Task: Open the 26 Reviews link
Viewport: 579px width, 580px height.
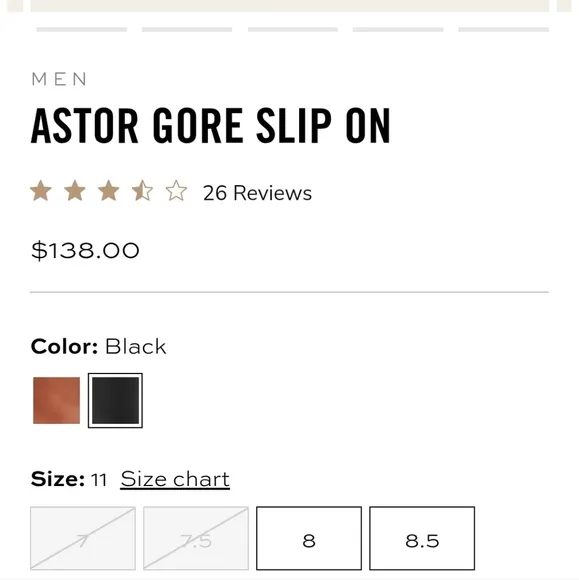Action: (x=257, y=193)
